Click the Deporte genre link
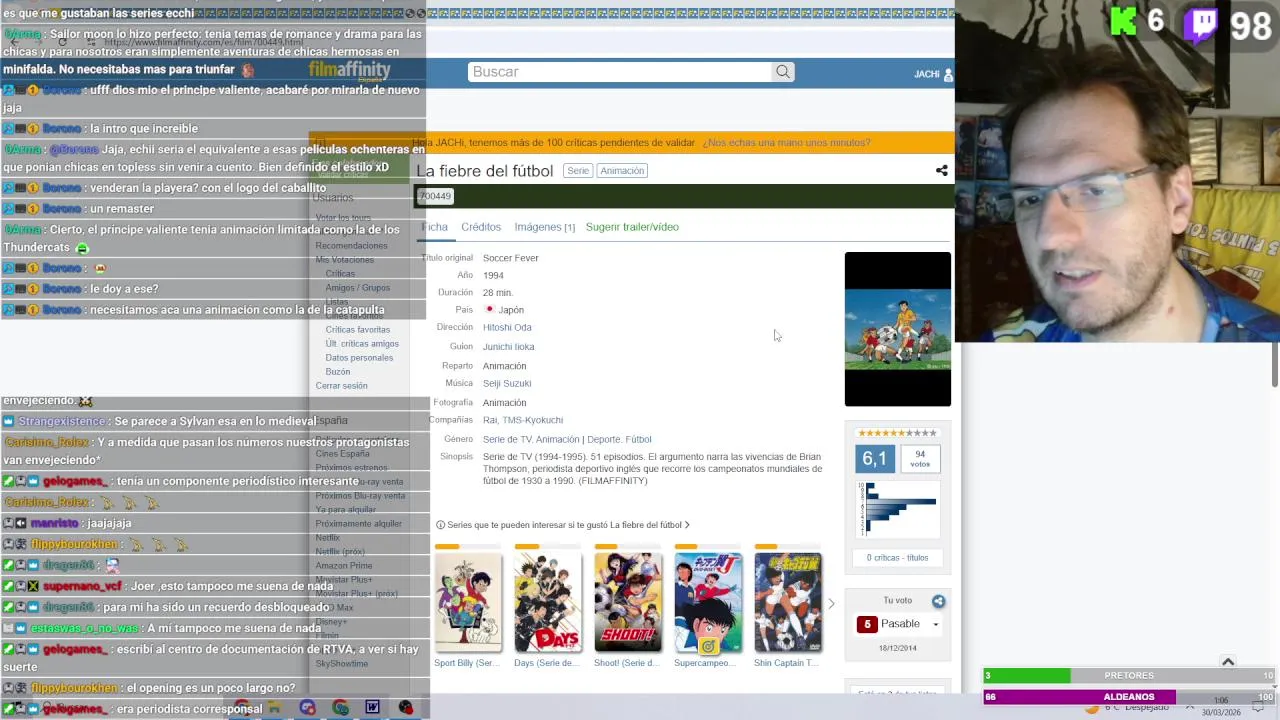 point(603,440)
